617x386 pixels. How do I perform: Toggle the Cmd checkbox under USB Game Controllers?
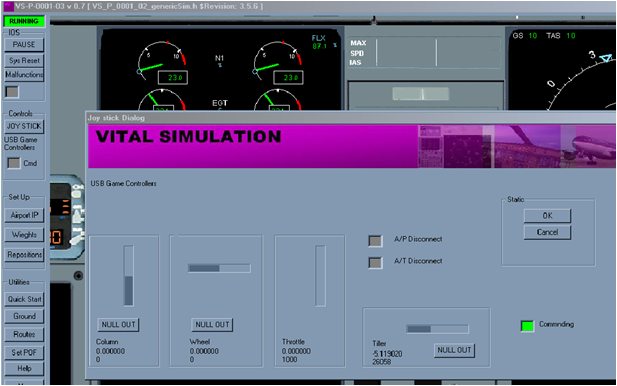point(14,163)
